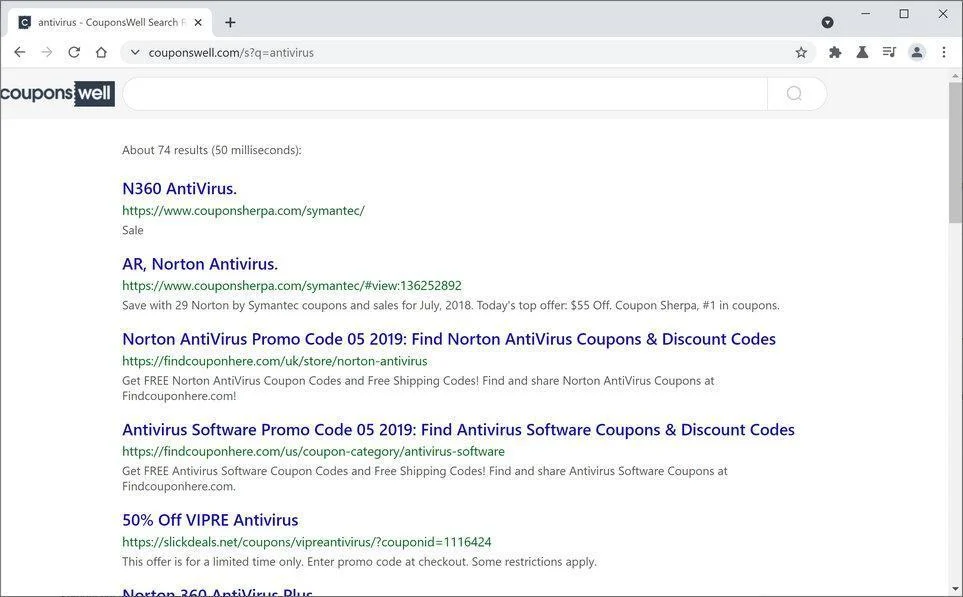
Task: Click the CouponsWell logo
Action: [57, 93]
